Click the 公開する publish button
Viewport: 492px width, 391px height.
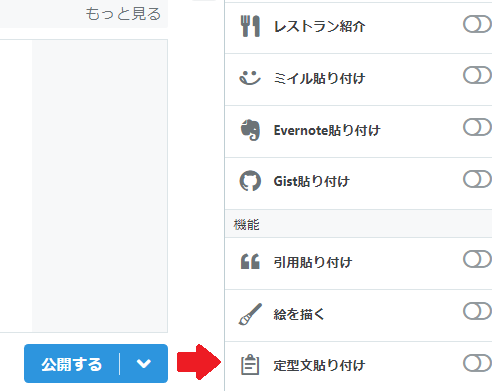pyautogui.click(x=72, y=364)
